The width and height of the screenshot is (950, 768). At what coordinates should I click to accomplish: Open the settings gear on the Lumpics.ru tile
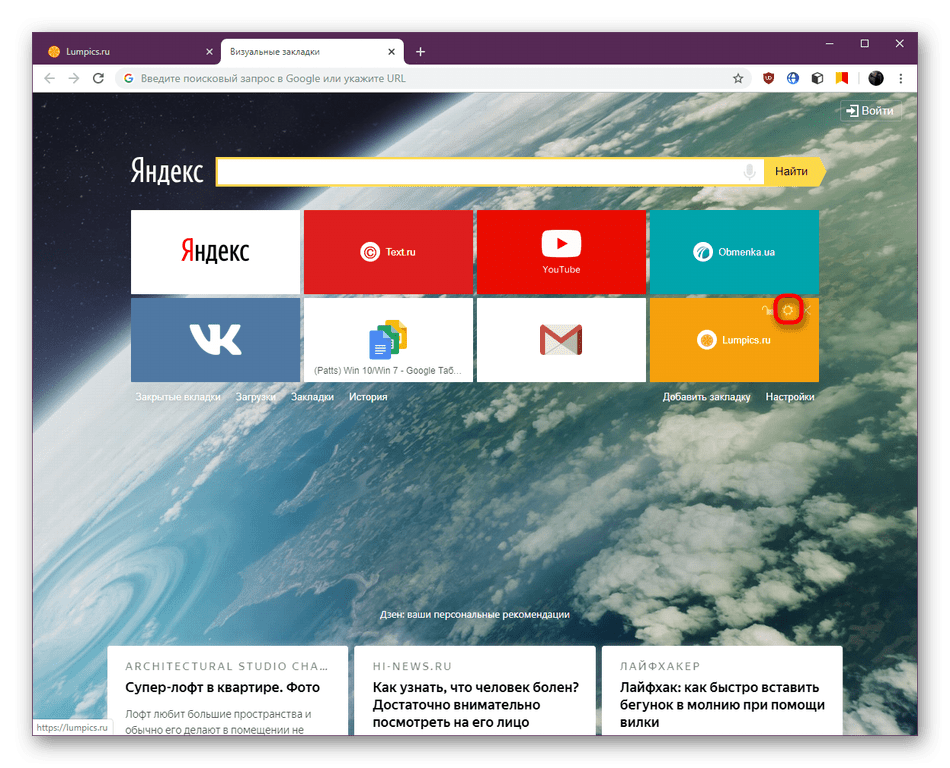tap(789, 311)
